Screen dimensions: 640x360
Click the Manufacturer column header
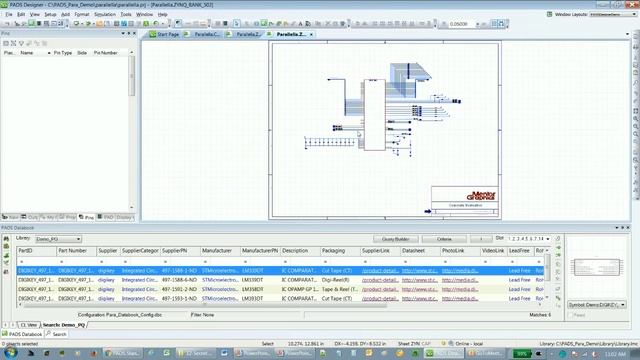(x=220, y=251)
